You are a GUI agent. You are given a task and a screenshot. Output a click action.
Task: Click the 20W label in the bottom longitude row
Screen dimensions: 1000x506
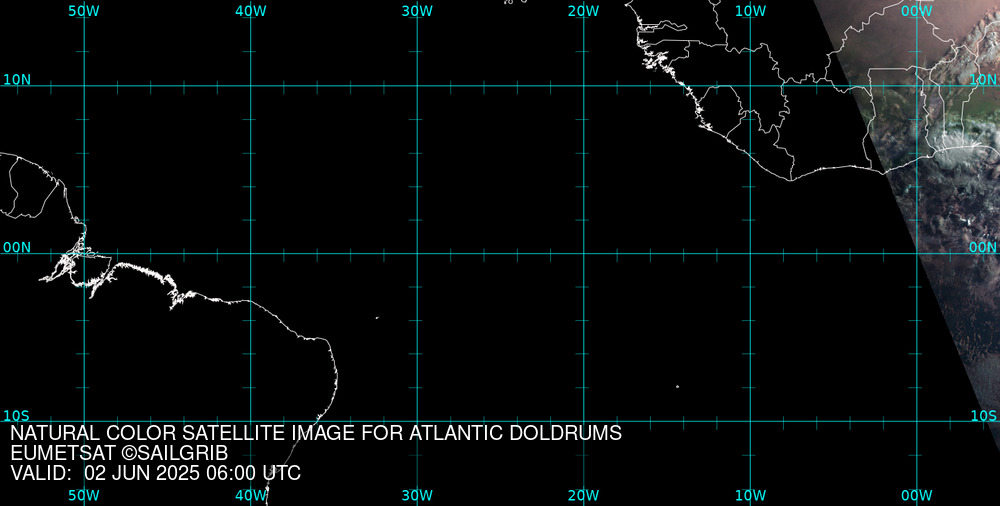click(x=584, y=496)
